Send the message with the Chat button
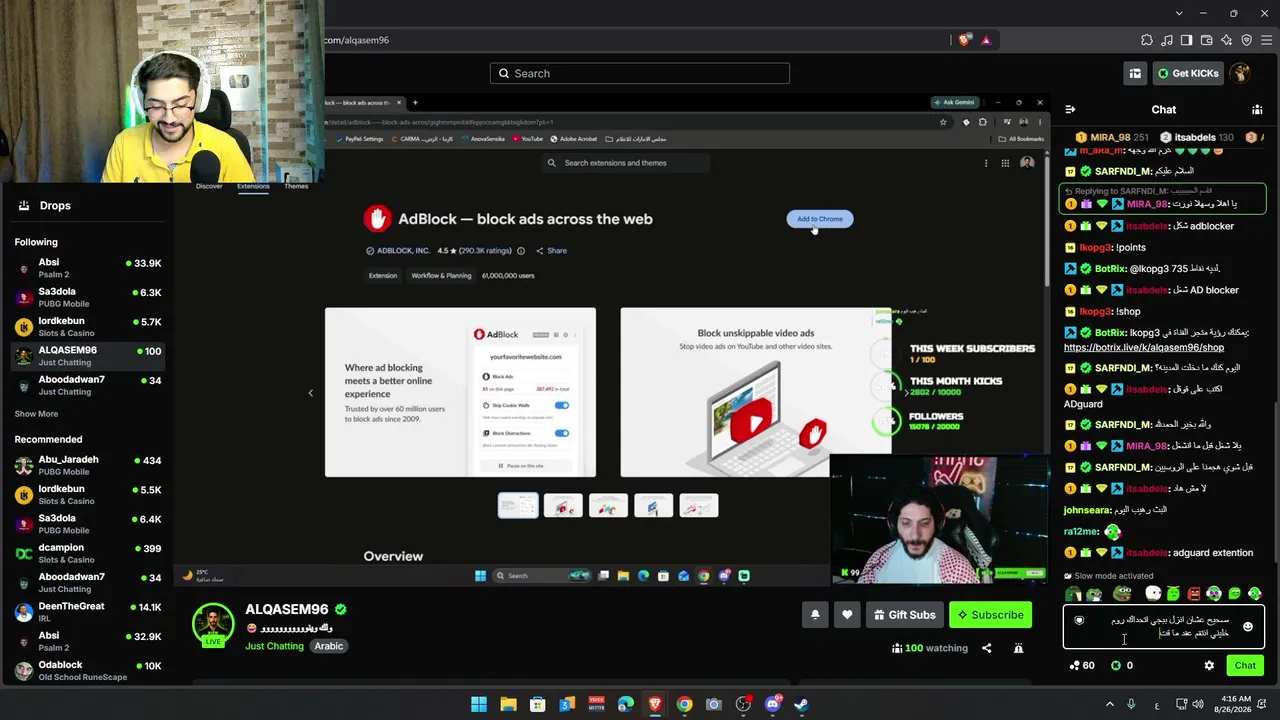This screenshot has width=1280, height=720. tap(1245, 665)
